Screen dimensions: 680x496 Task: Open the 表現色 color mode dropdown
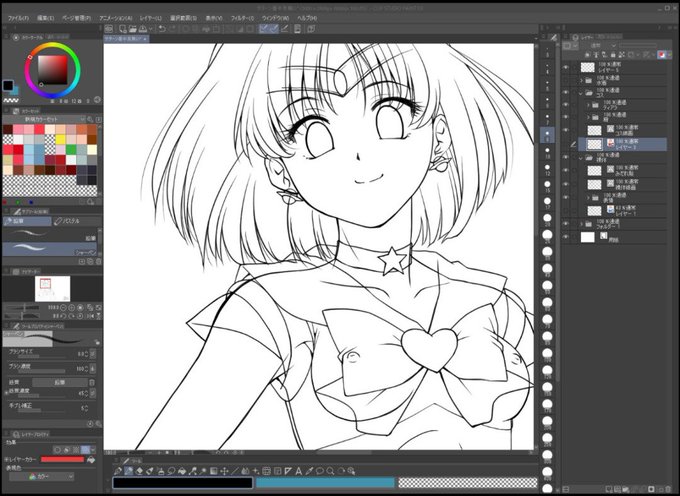(41, 476)
